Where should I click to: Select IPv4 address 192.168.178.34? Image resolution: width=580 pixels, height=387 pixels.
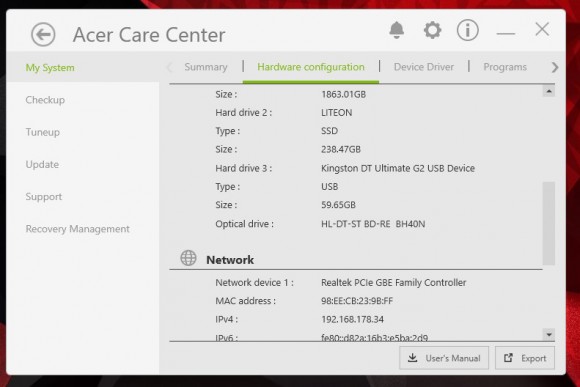pos(353,319)
